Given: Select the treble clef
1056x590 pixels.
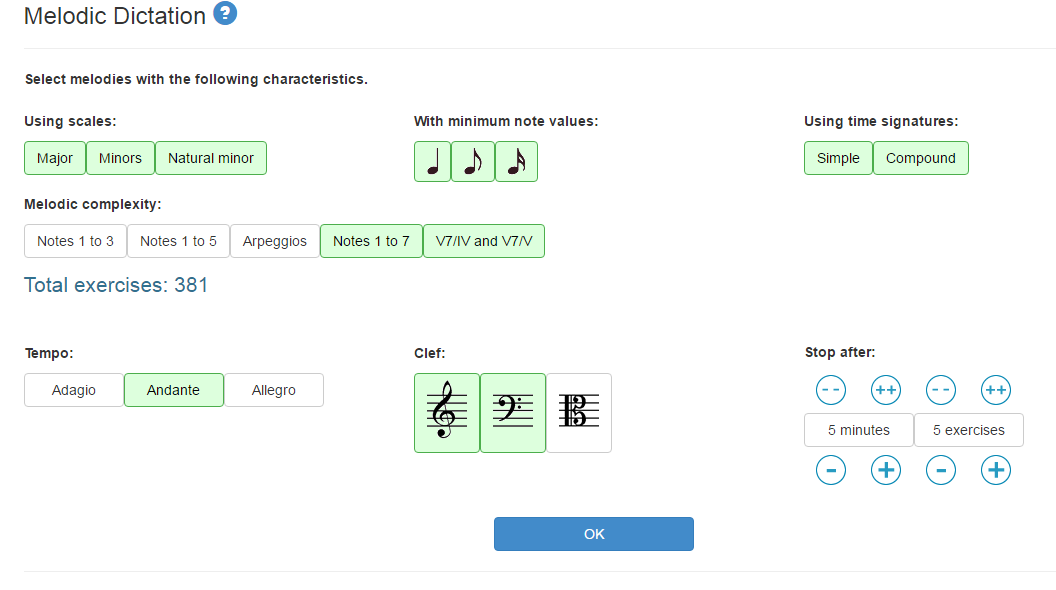Looking at the screenshot, I should [x=446, y=413].
